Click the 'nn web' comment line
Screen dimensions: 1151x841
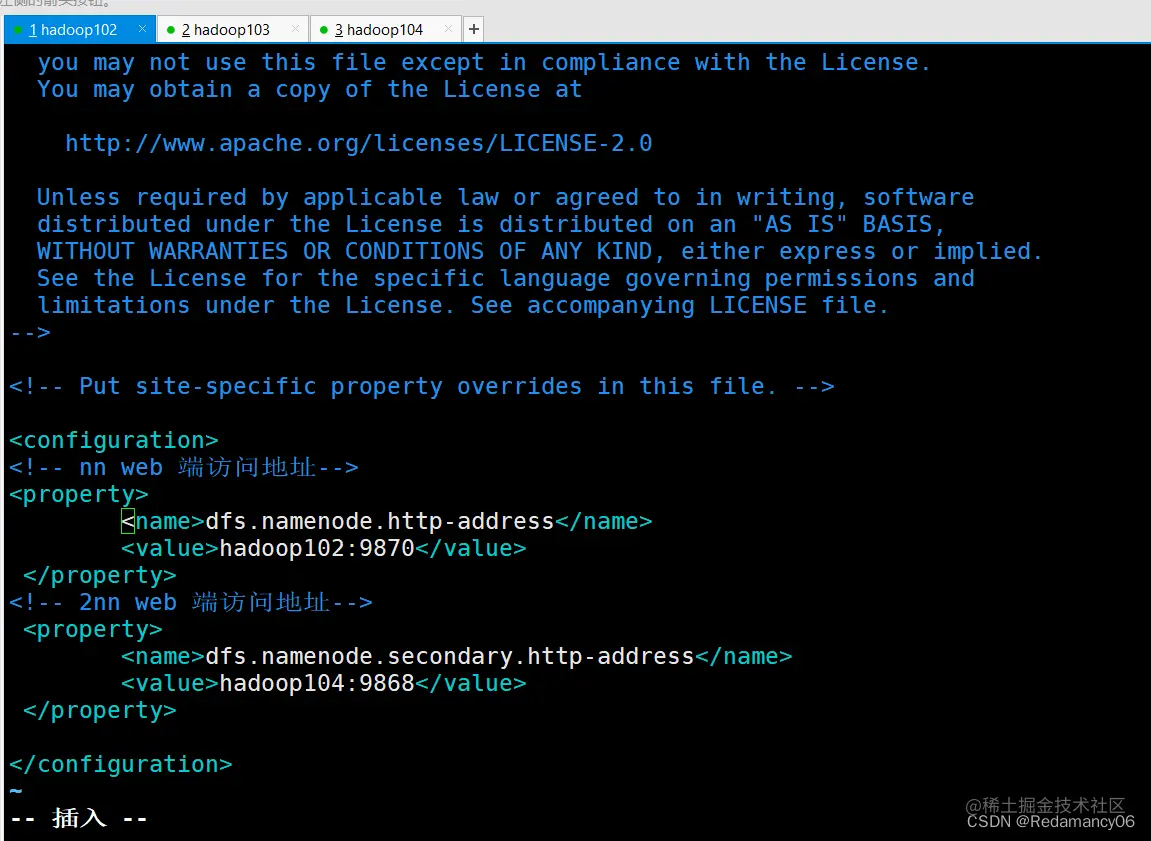[184, 467]
